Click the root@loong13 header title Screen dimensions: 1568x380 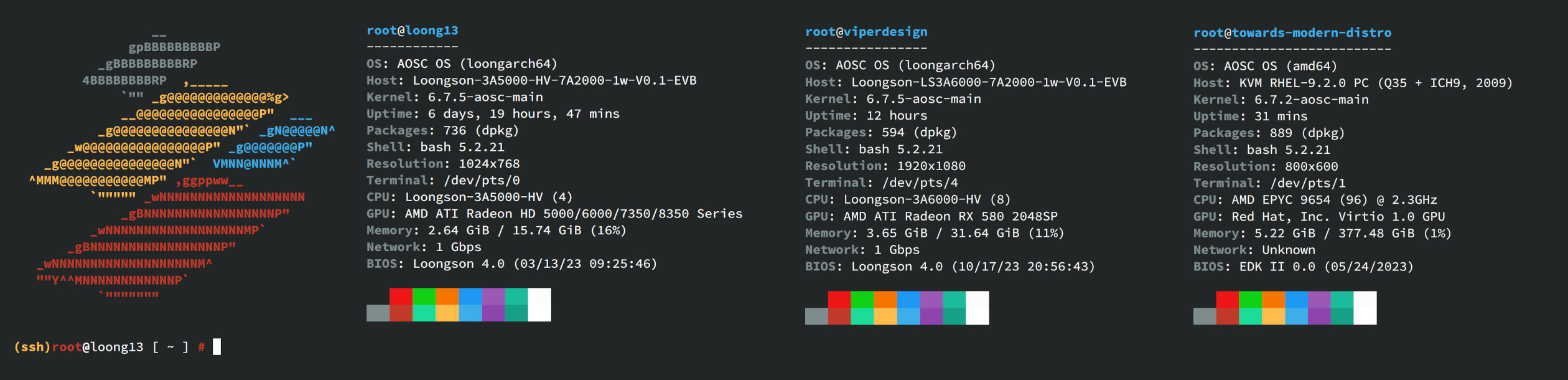pyautogui.click(x=412, y=31)
